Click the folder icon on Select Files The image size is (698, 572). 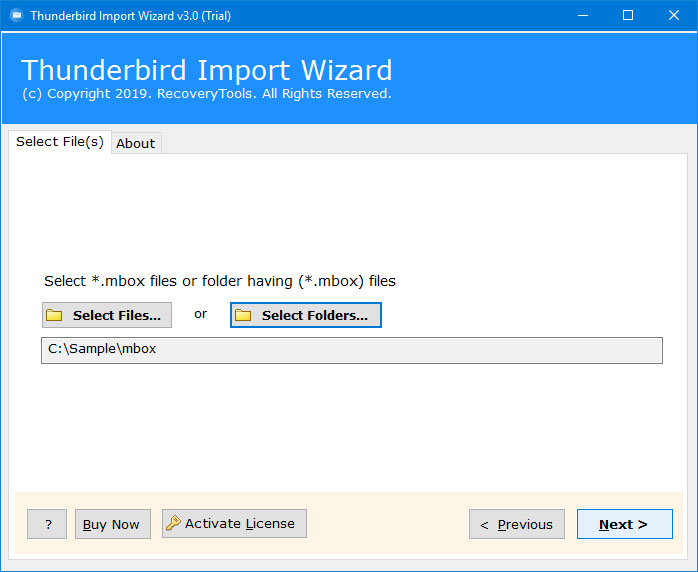(x=54, y=315)
